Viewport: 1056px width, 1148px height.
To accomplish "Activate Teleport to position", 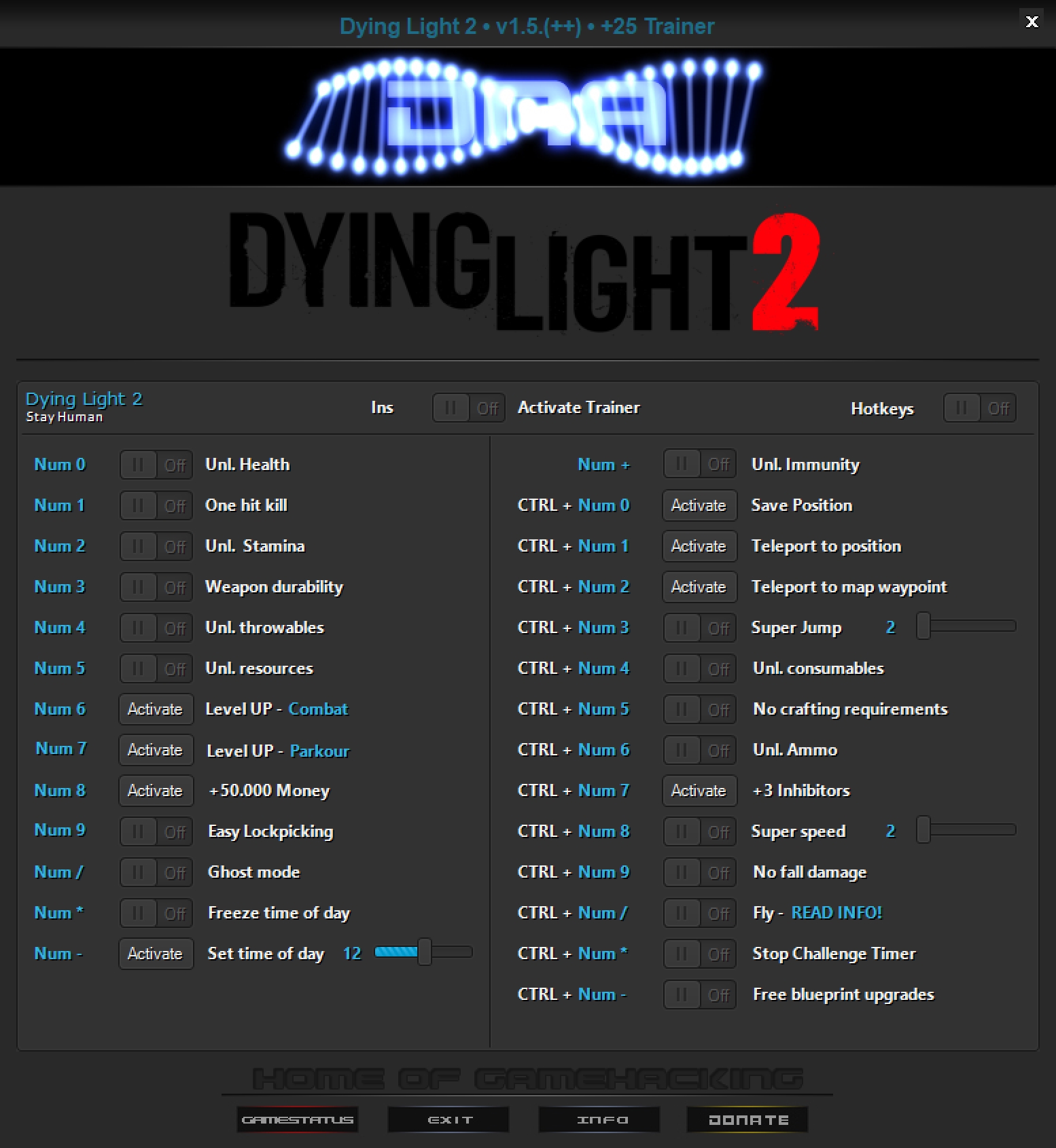I will coord(699,546).
